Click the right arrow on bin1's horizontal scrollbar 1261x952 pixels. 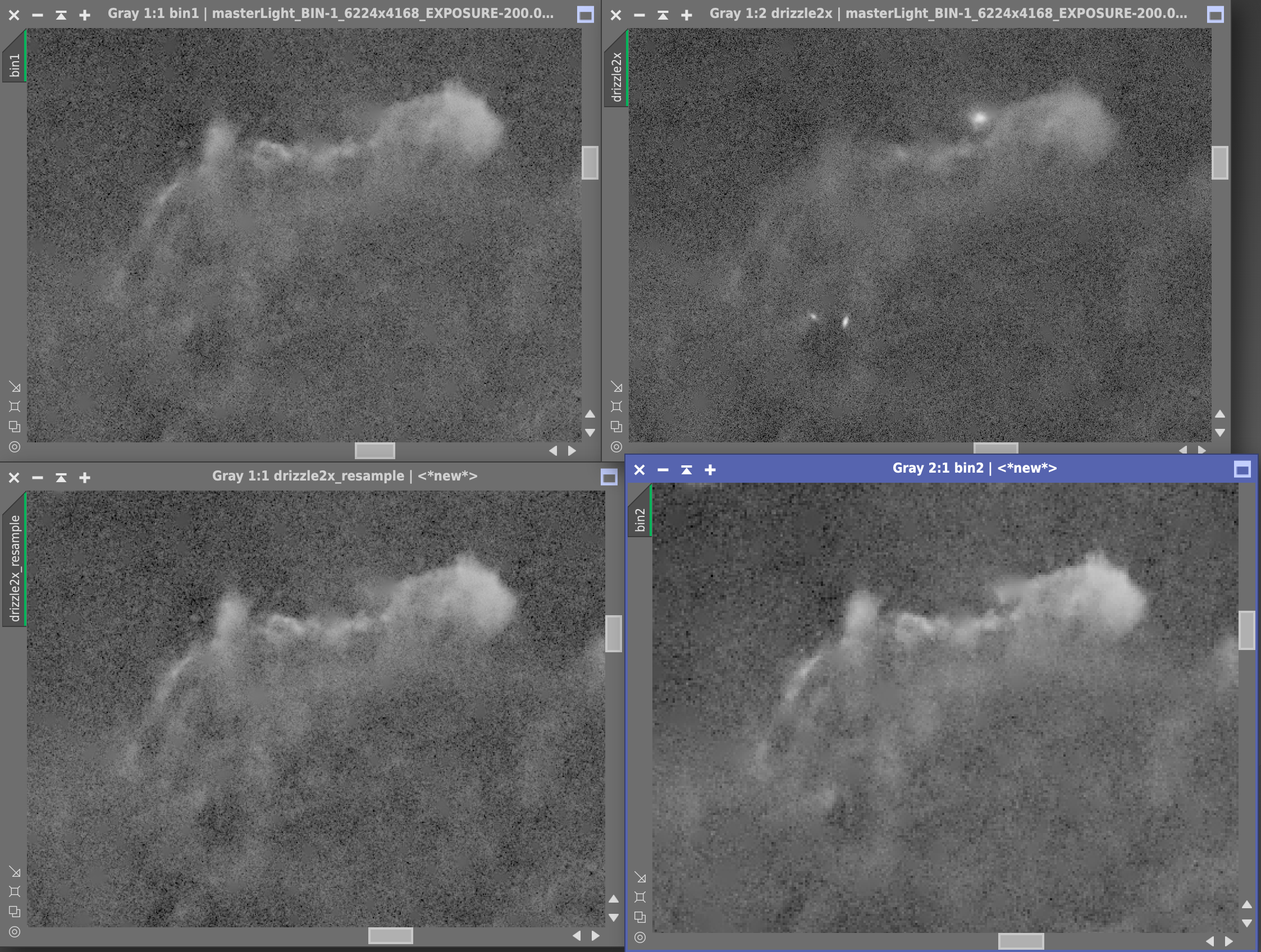point(572,451)
